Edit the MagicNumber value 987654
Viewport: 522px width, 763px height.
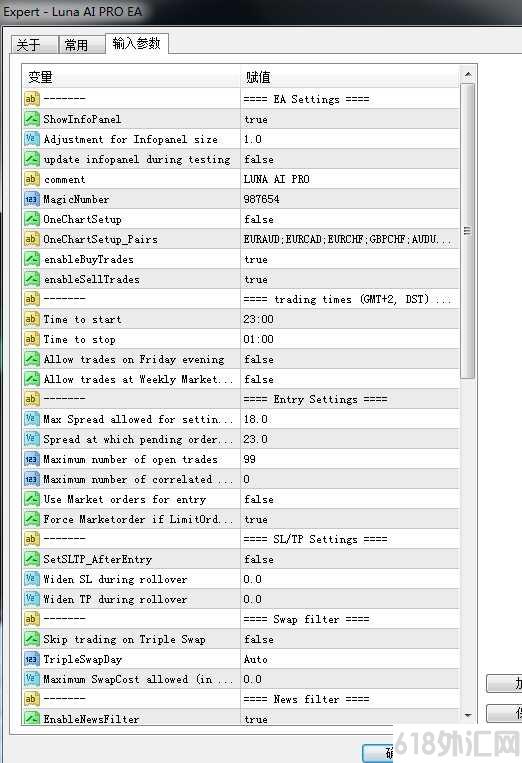pos(350,199)
